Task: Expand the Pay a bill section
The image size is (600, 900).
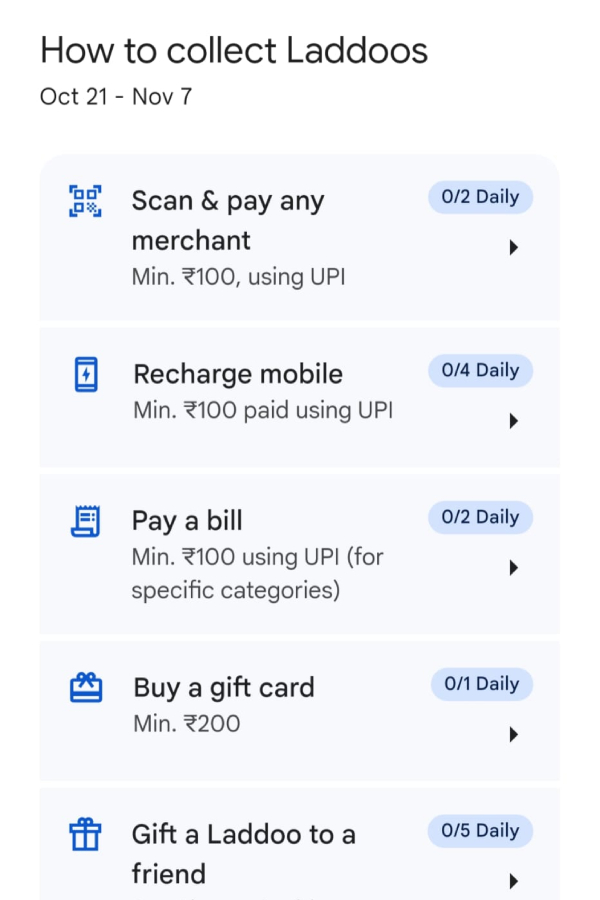Action: pos(514,567)
